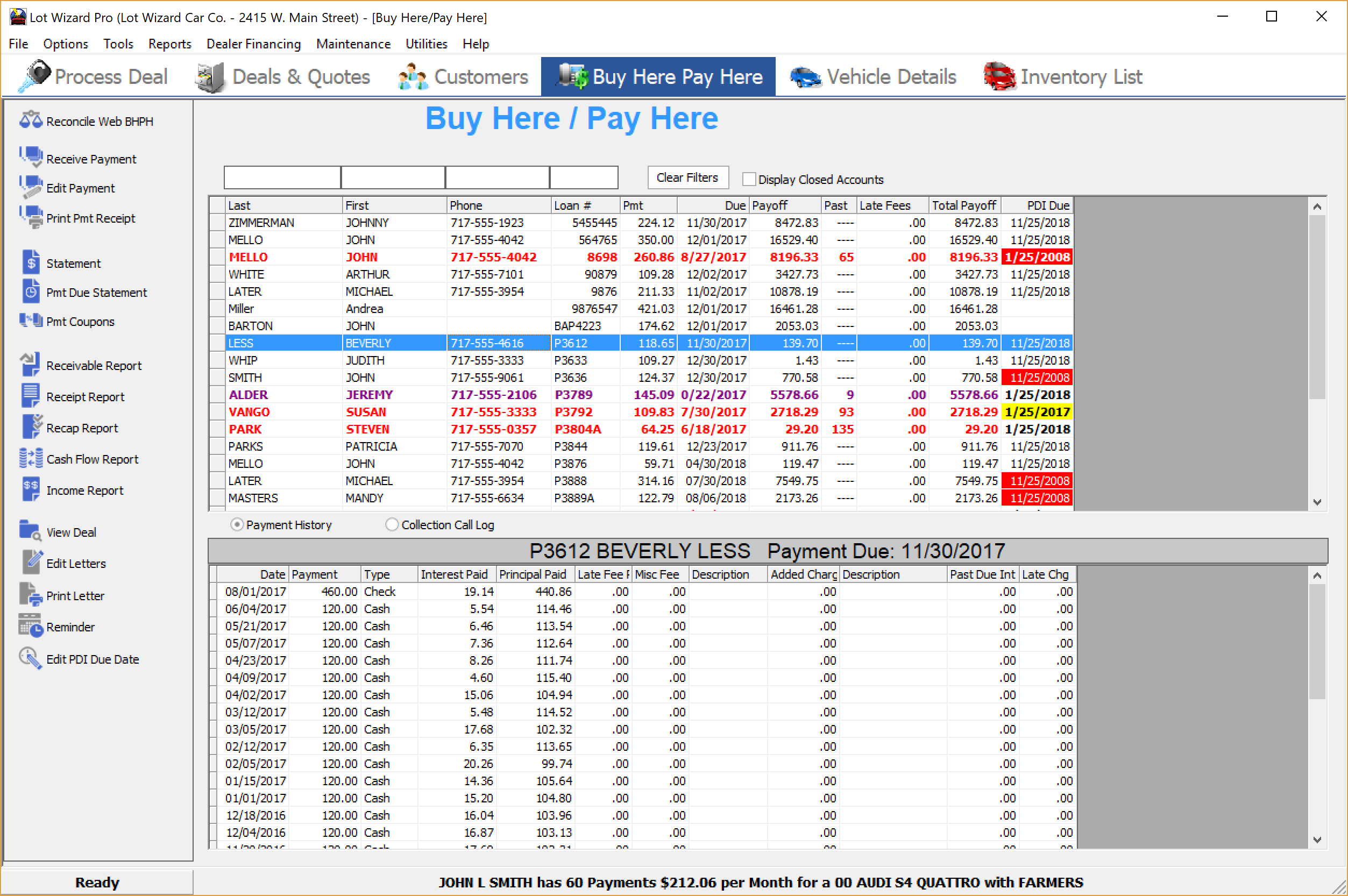Click the Reconcile Web BHPH scales icon
Screen dimensions: 1348x896
(30, 120)
